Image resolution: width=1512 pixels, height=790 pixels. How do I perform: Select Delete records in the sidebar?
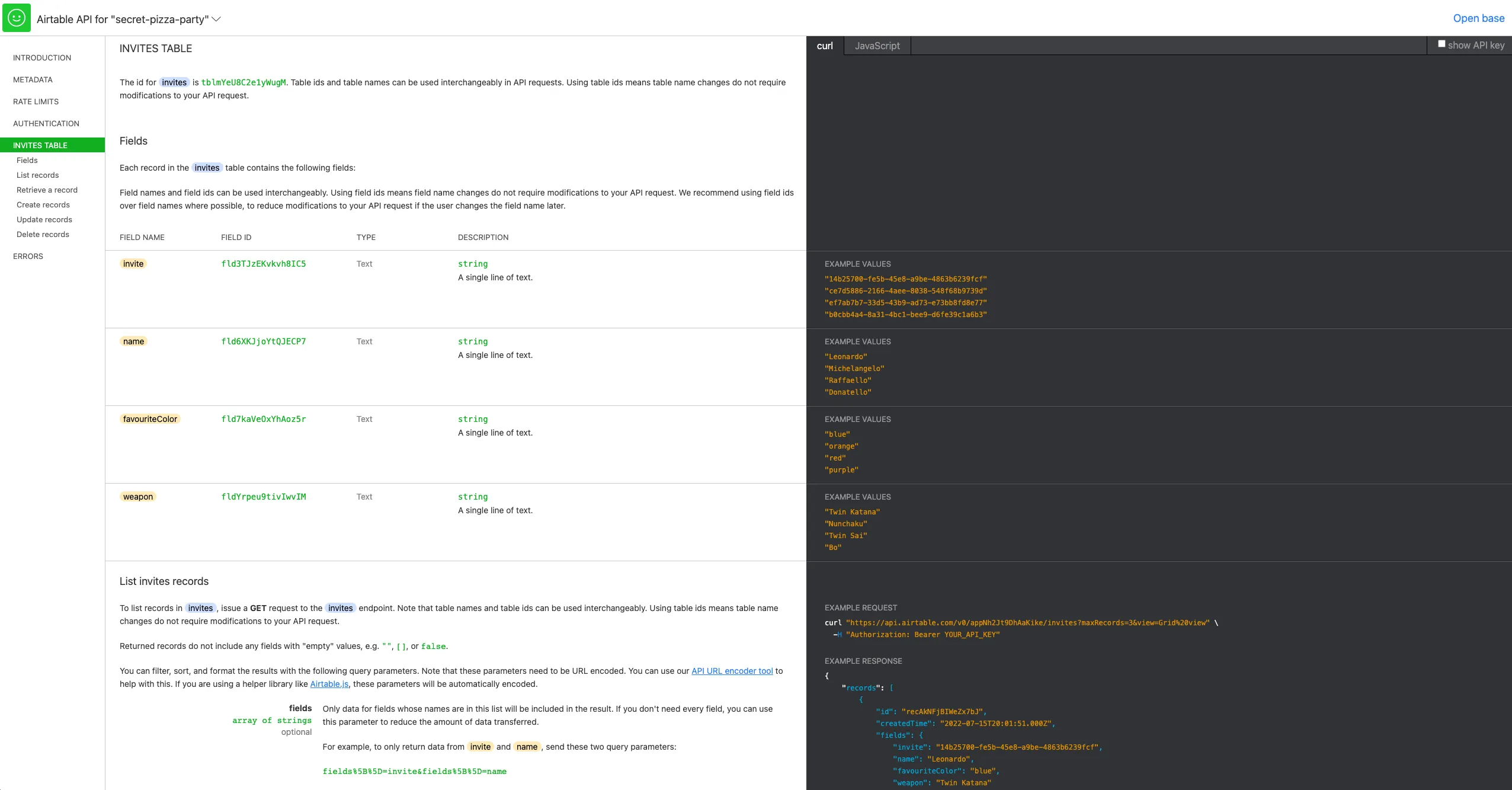tap(42, 234)
